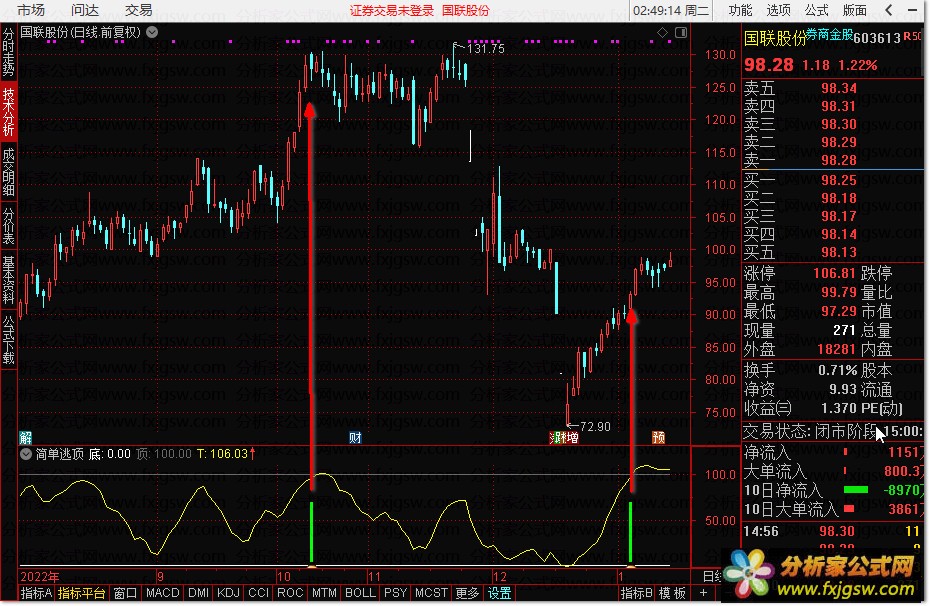Switch indicator to KDJ
The width and height of the screenshot is (931, 606).
tap(228, 593)
